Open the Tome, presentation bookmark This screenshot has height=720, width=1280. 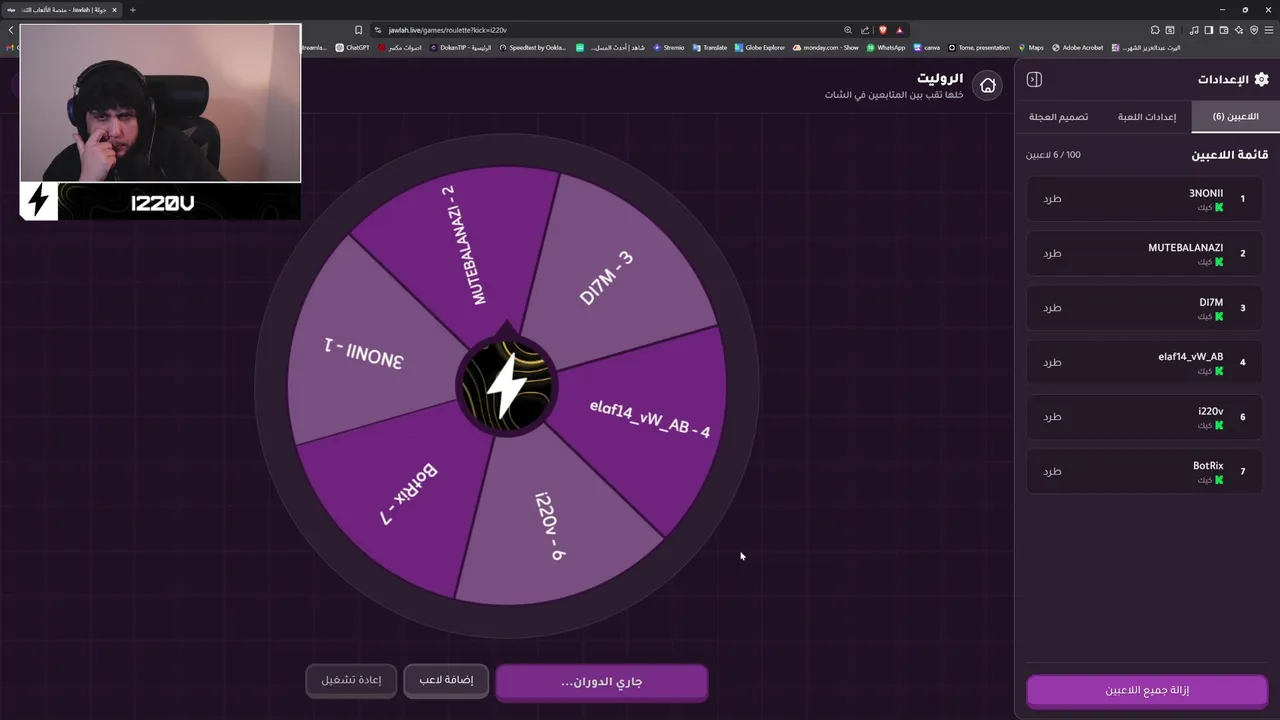[x=979, y=47]
